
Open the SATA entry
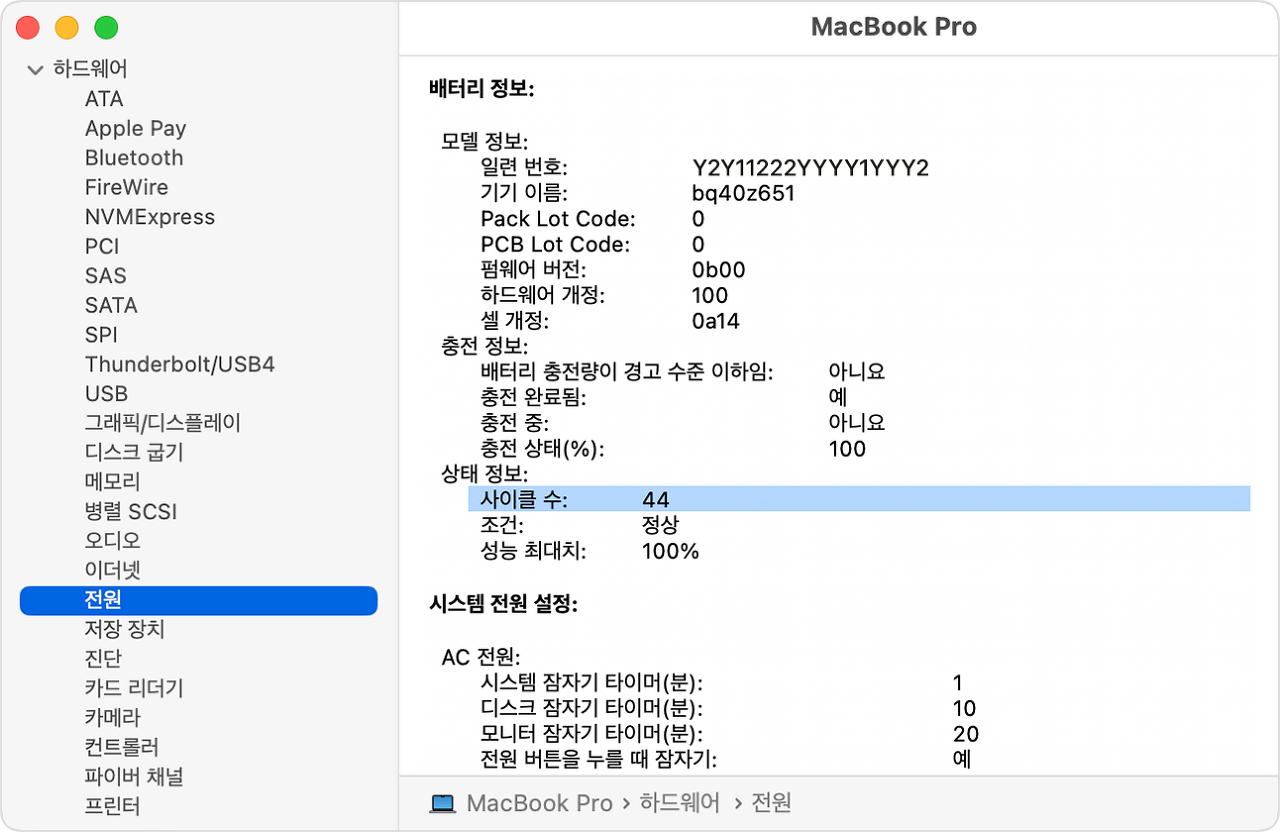coord(111,305)
